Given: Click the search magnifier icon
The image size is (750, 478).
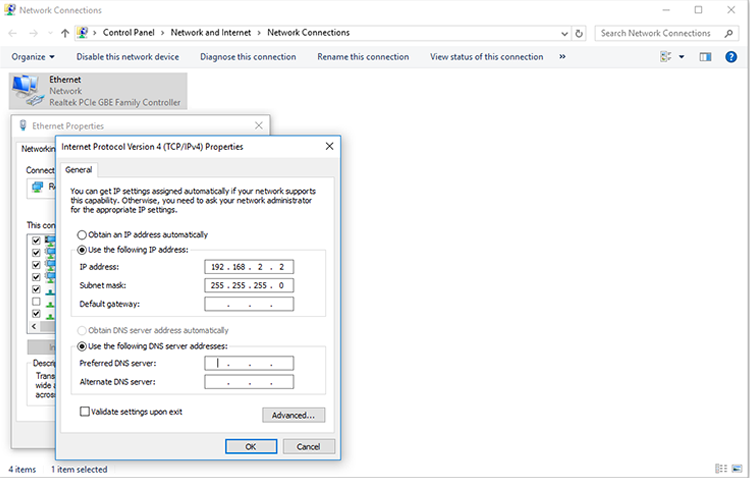Looking at the screenshot, I should point(728,33).
